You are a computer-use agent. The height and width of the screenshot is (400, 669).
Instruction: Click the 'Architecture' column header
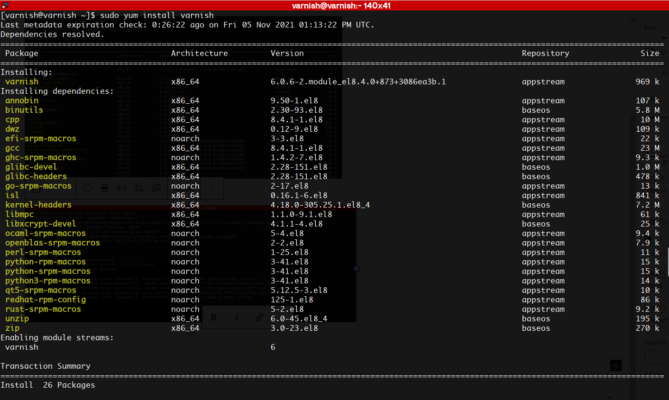[x=199, y=53]
